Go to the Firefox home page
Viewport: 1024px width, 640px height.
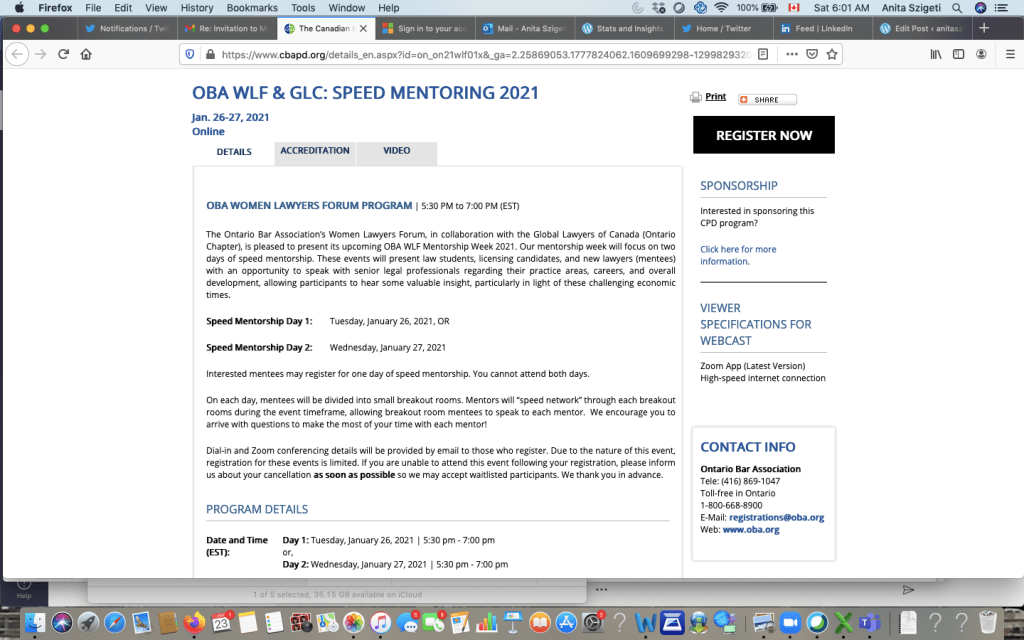tap(87, 54)
